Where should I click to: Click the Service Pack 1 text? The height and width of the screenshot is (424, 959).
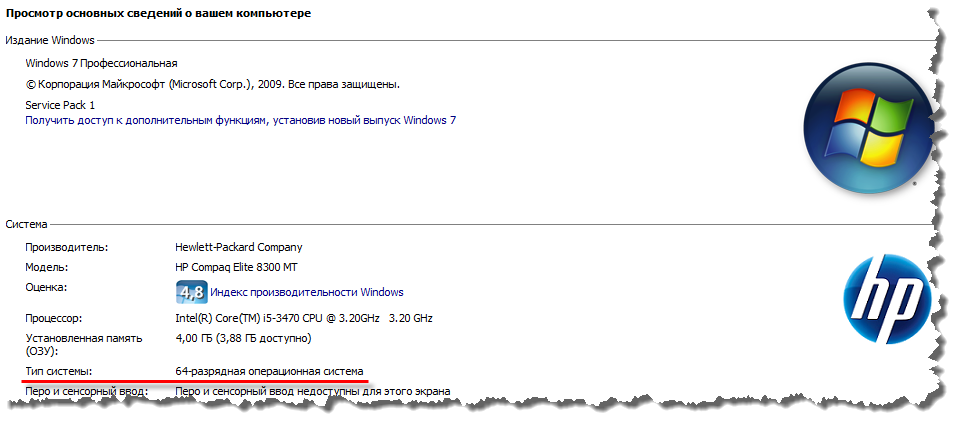click(60, 105)
